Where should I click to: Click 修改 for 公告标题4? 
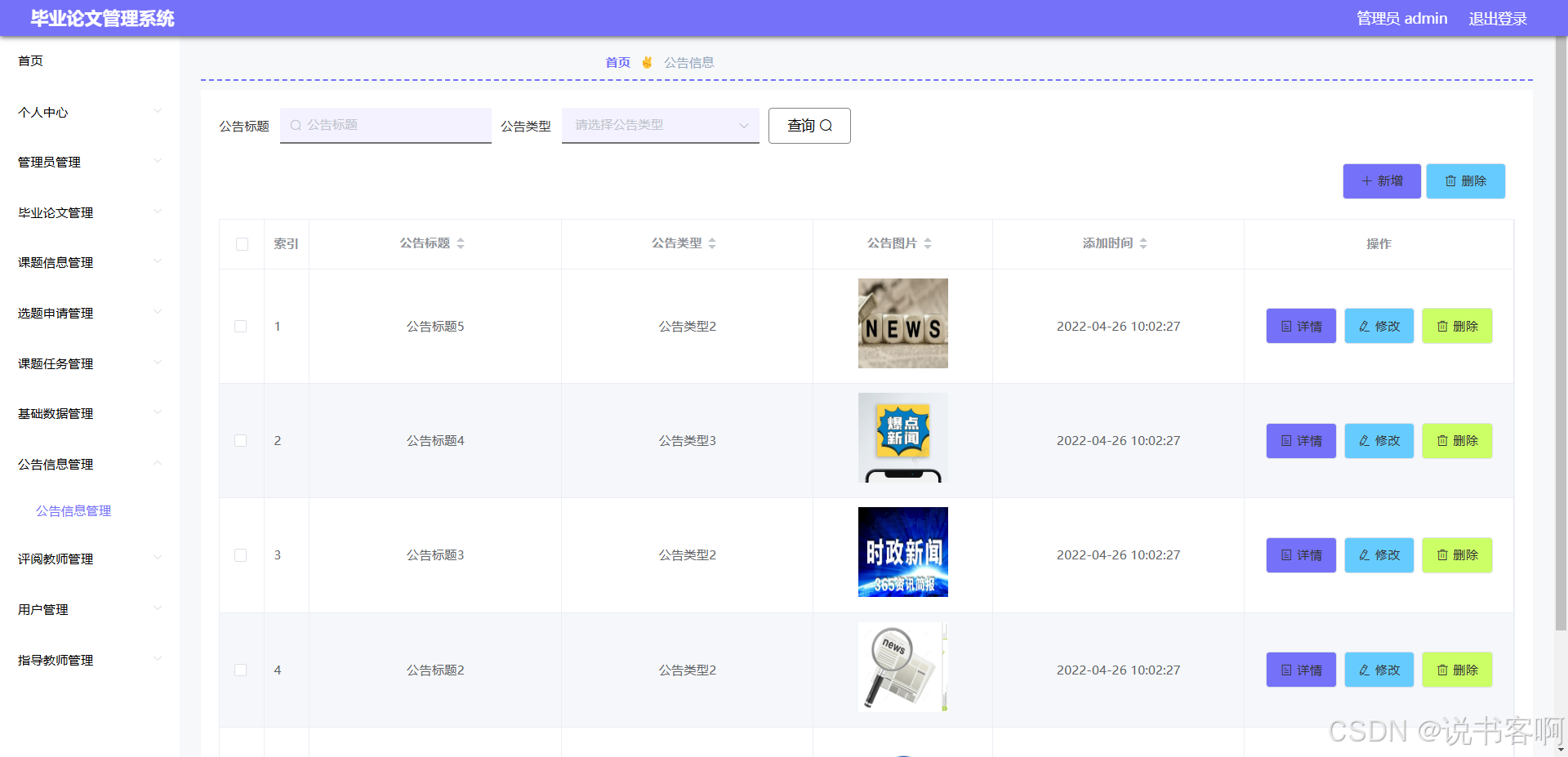1379,441
